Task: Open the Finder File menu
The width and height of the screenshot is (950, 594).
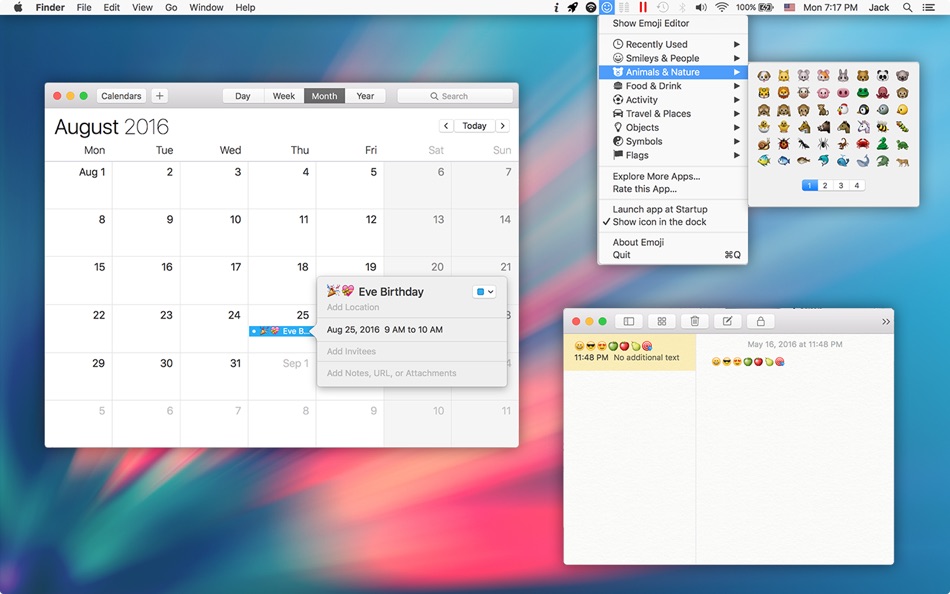Action: 84,7
